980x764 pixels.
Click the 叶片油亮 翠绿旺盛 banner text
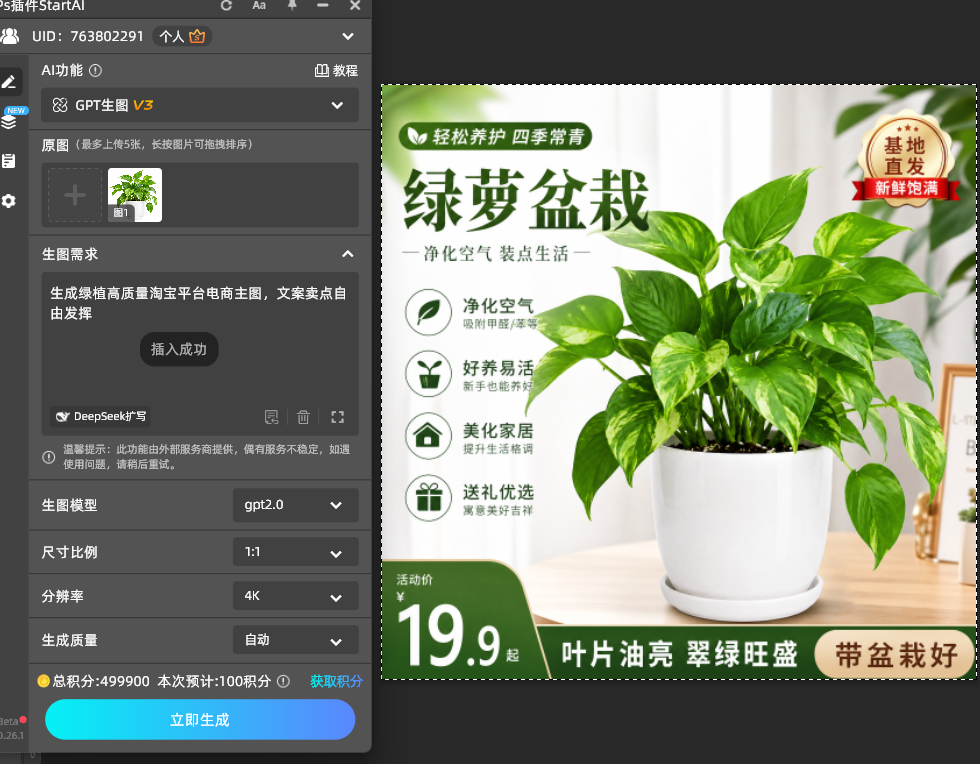click(x=679, y=655)
